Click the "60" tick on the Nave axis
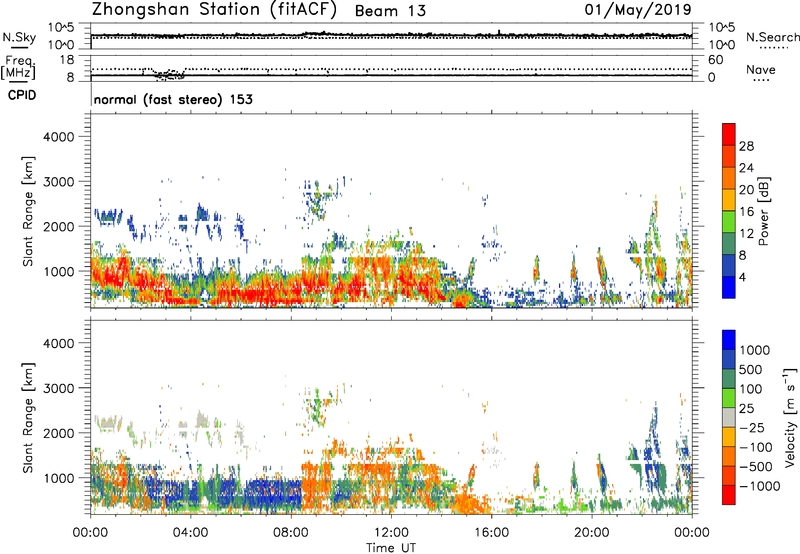 715,60
